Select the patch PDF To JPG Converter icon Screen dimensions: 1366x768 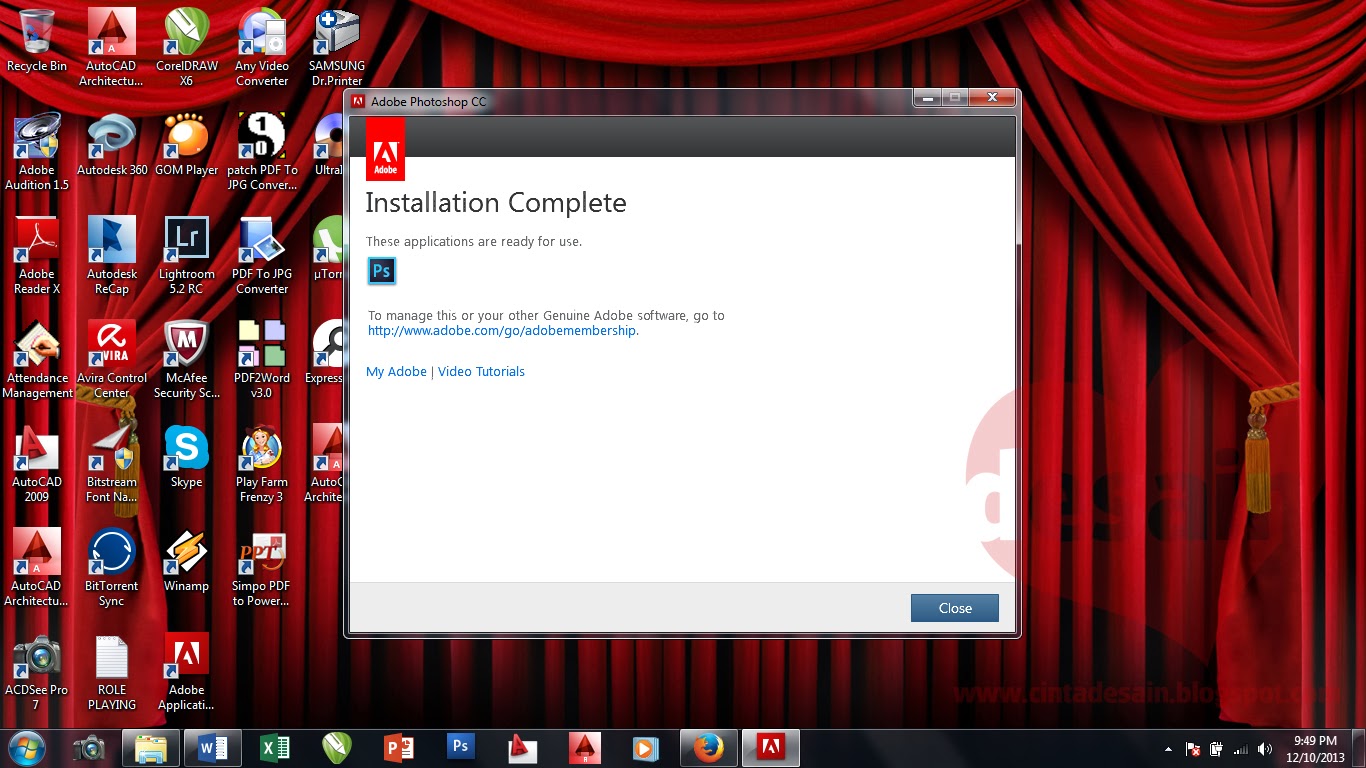(x=262, y=151)
